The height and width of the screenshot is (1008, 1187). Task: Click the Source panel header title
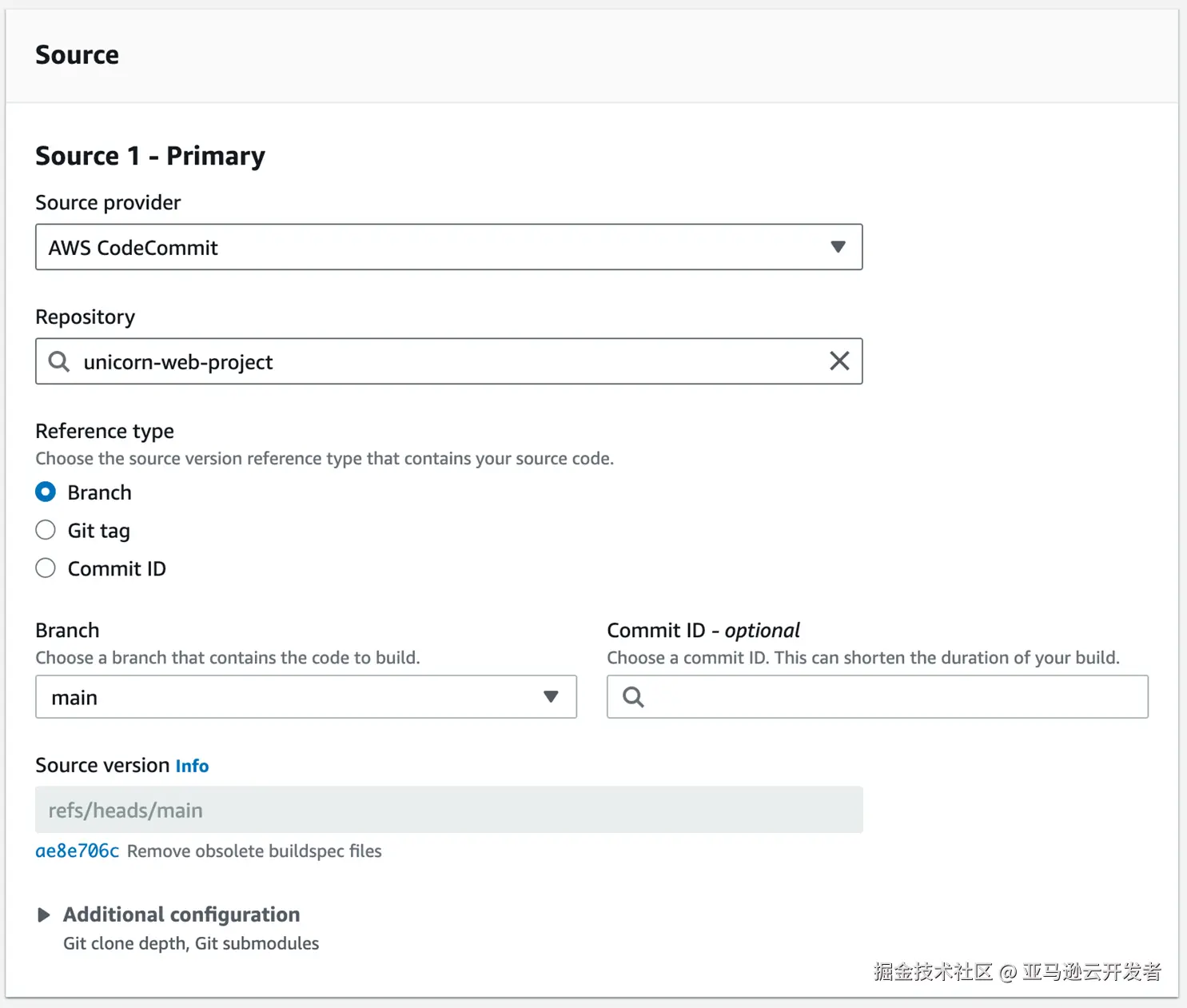[x=78, y=55]
